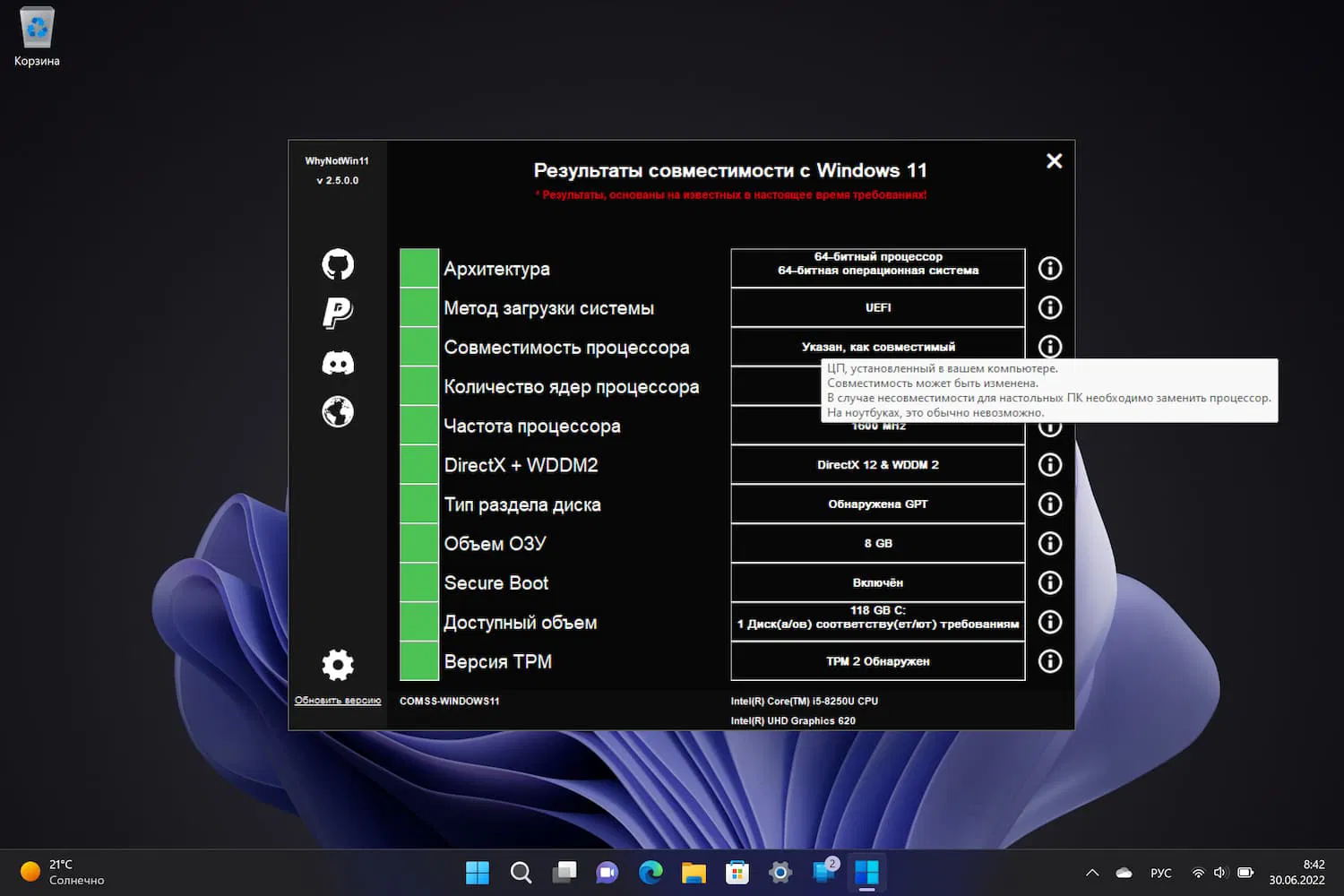1344x896 pixels.
Task: Click the DirectX + WDDM2 label
Action: 521,465
